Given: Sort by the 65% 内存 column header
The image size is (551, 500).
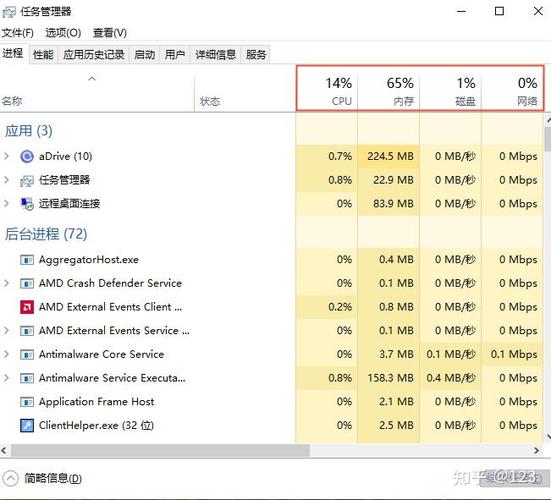Looking at the screenshot, I should (389, 90).
